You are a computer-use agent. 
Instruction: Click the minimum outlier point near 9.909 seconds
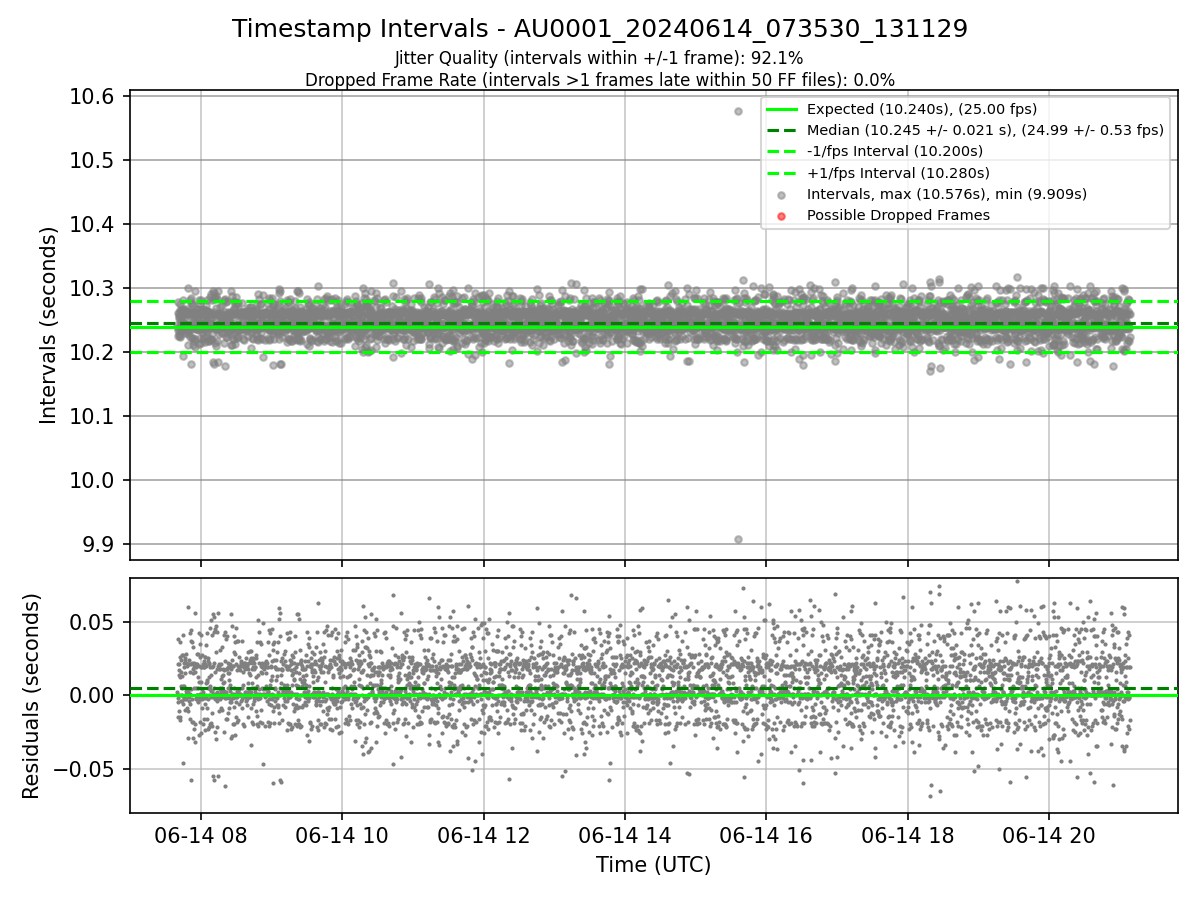(x=738, y=539)
